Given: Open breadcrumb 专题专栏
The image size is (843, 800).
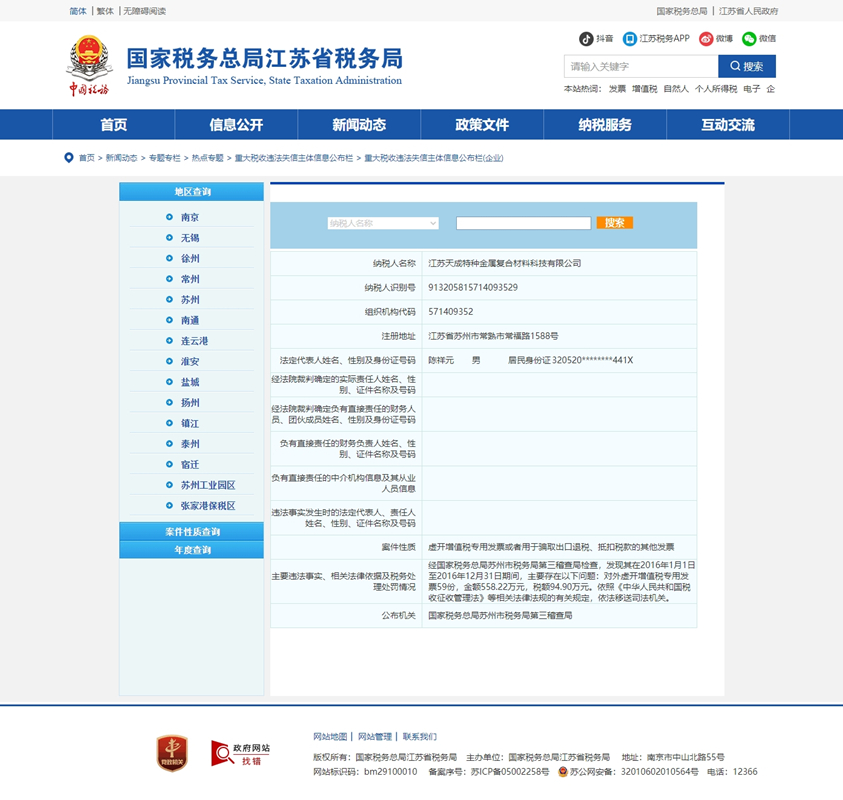Looking at the screenshot, I should coord(165,158).
